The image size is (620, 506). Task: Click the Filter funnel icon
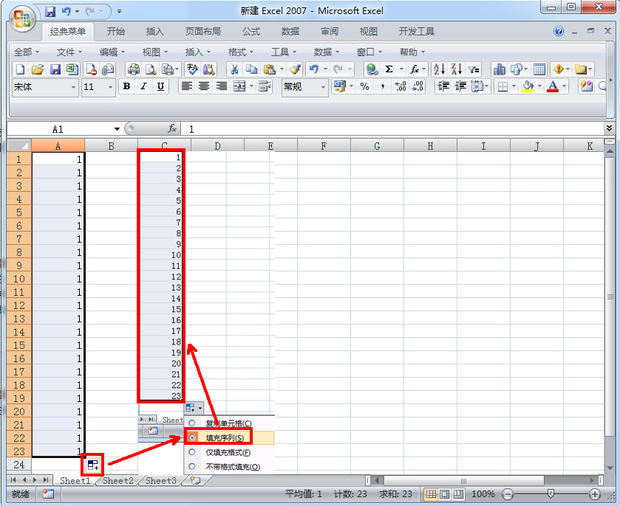474,70
